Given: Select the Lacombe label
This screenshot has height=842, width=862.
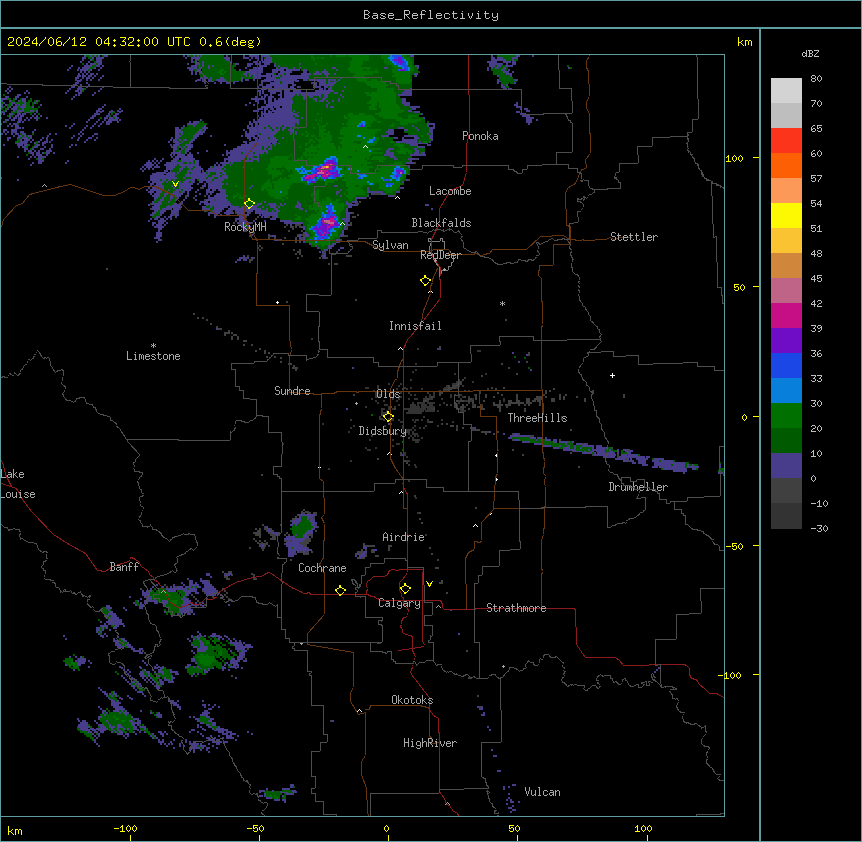Looking at the screenshot, I should pyautogui.click(x=450, y=191).
